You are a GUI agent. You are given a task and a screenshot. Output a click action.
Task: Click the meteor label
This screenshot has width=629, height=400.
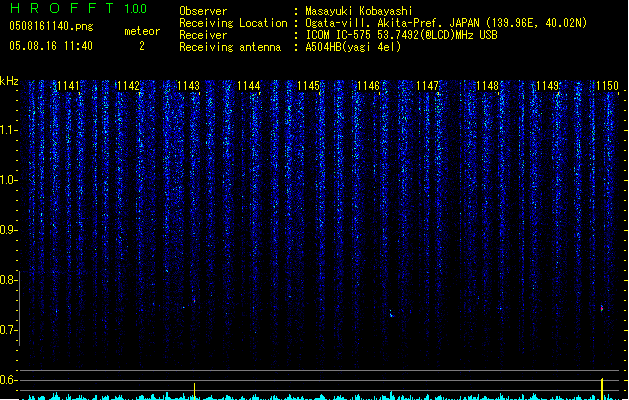[x=142, y=31]
